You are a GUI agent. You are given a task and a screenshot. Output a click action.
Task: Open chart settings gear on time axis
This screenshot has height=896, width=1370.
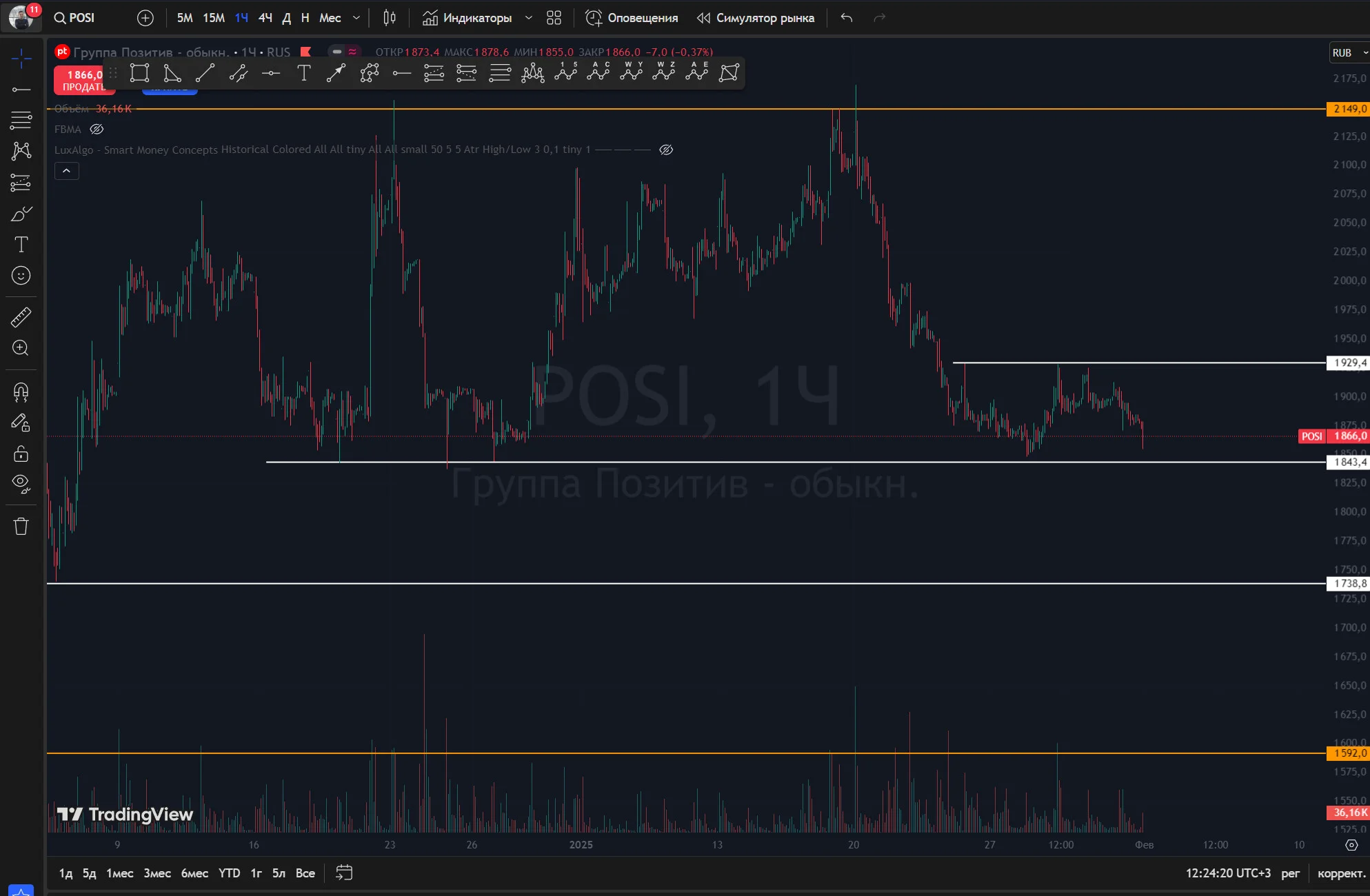coord(1351,845)
